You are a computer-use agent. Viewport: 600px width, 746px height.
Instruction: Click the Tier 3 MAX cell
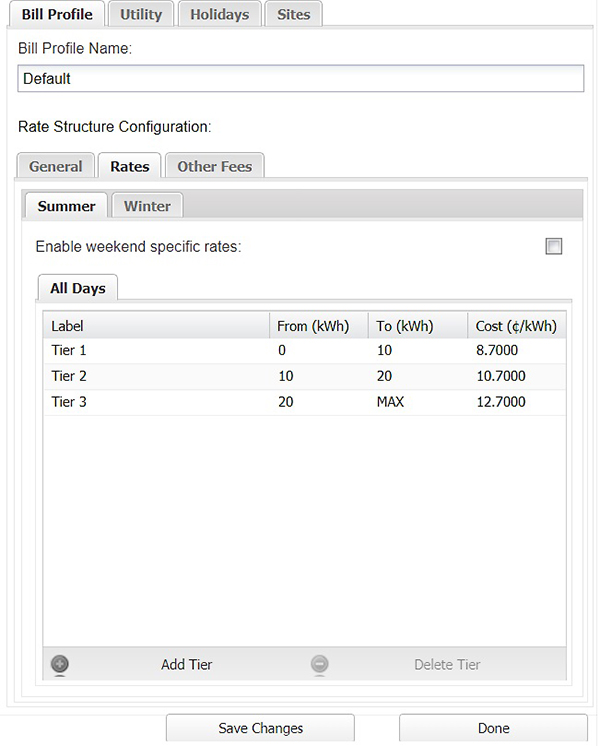(x=390, y=402)
